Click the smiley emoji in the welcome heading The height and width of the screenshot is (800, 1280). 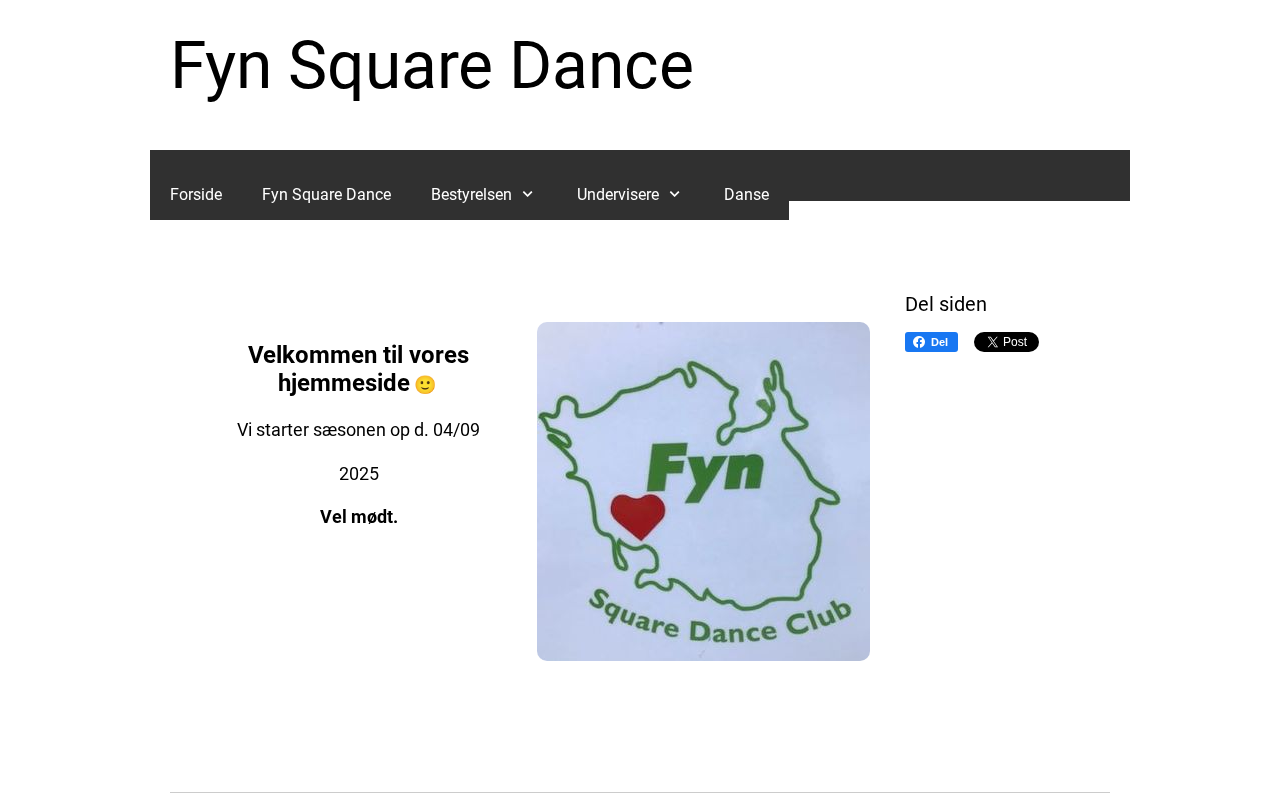tap(425, 384)
